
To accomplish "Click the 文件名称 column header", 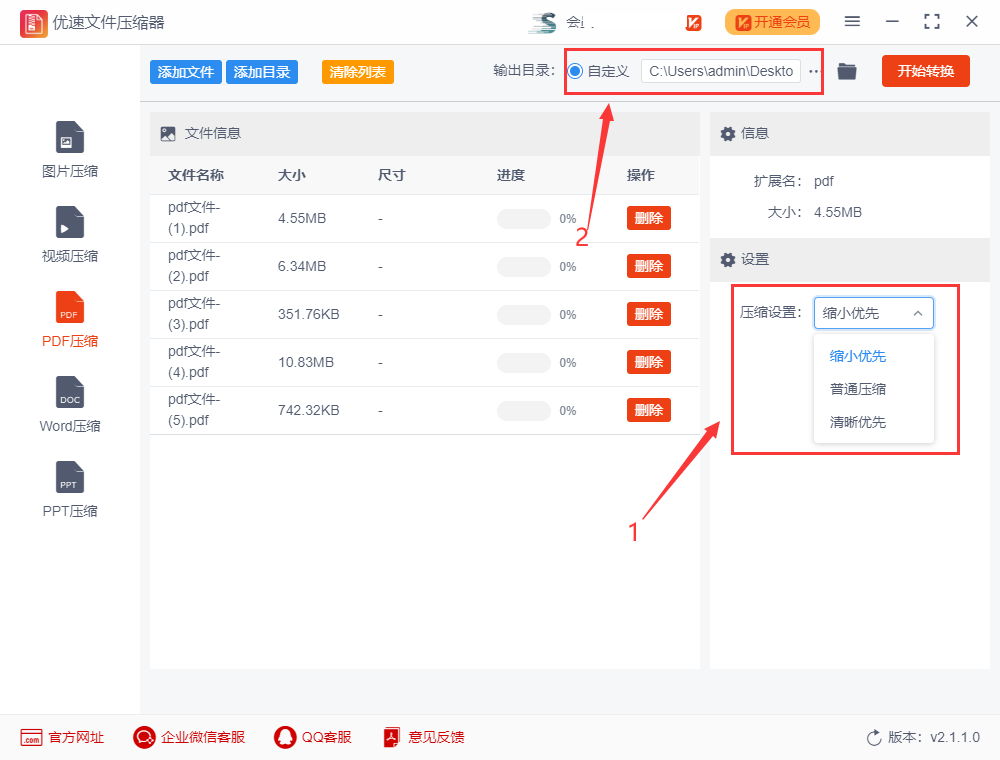I will tap(196, 175).
